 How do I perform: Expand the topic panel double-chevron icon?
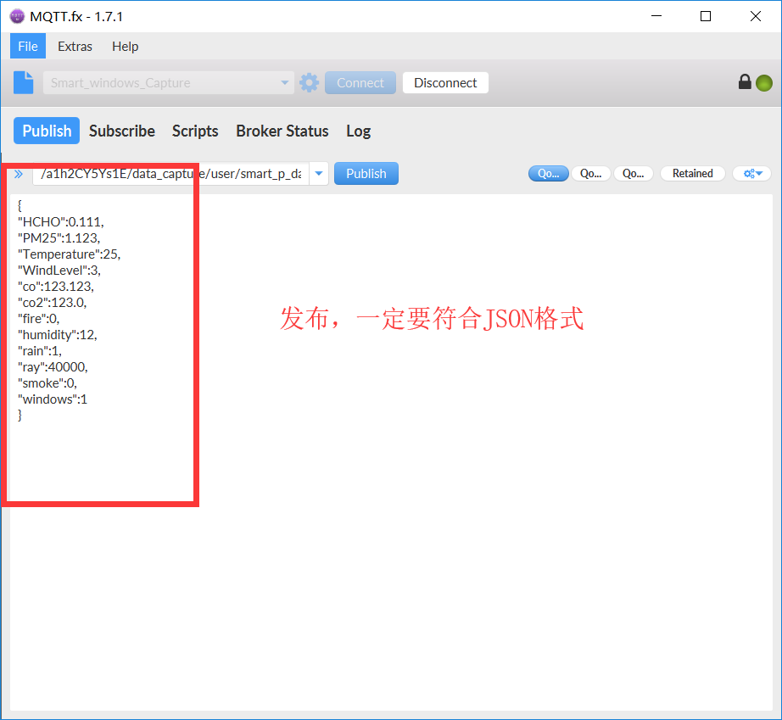18,174
